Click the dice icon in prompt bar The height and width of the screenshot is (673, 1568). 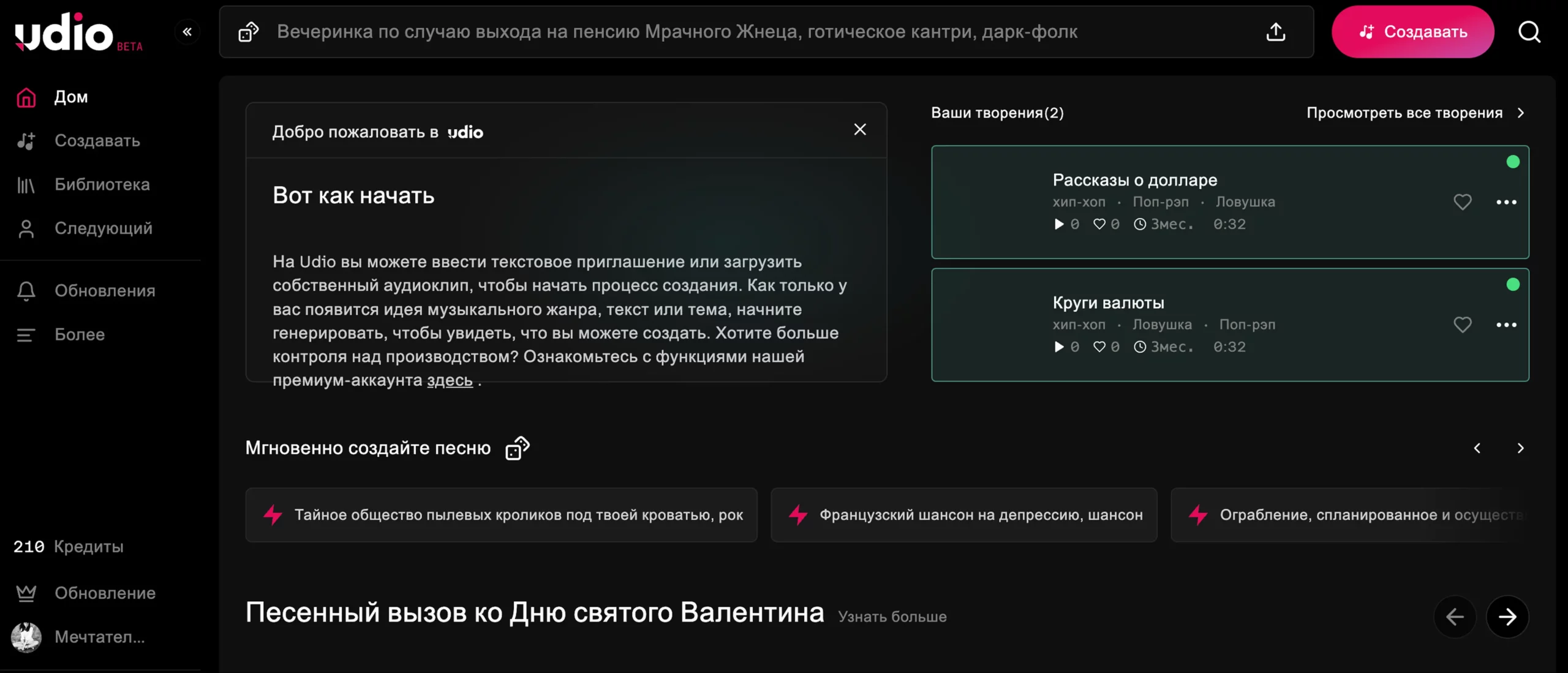coord(248,32)
